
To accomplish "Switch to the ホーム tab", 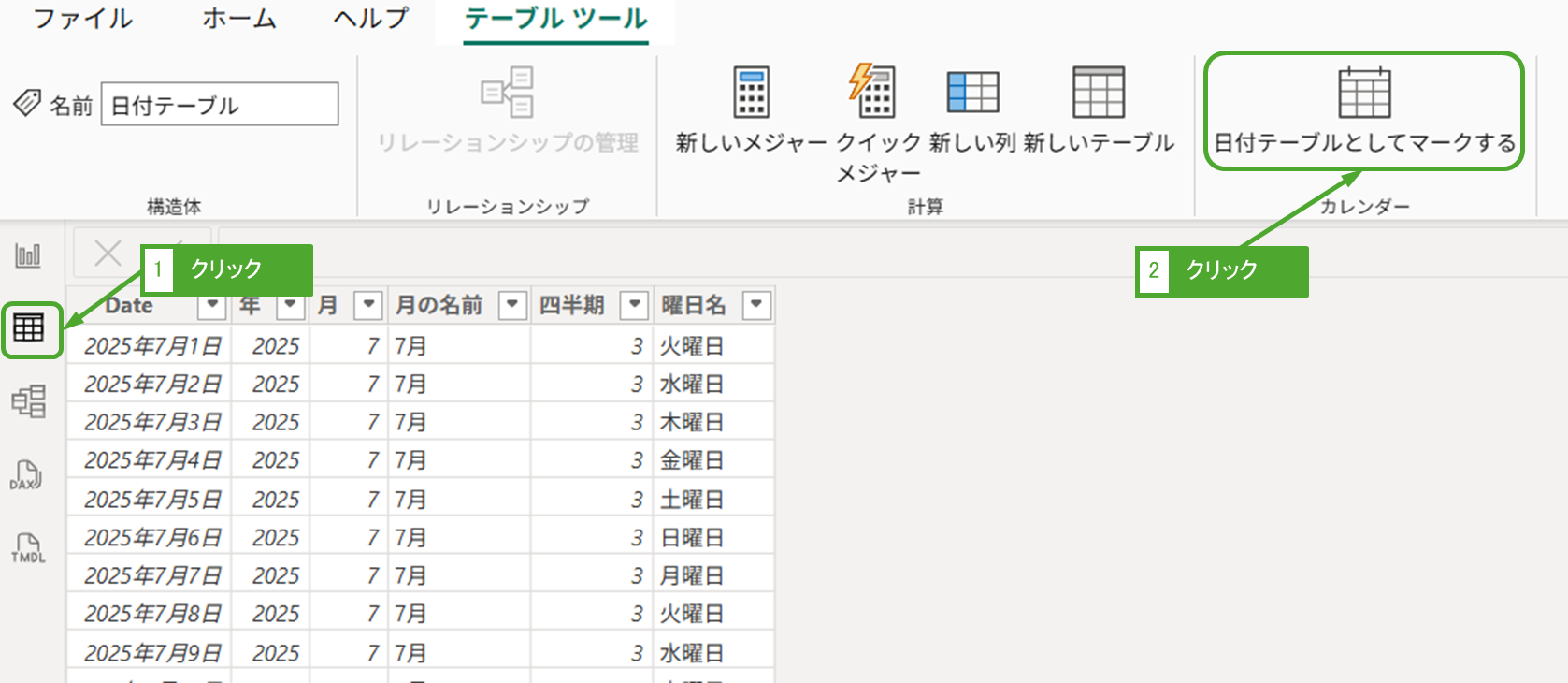I will tap(239, 19).
